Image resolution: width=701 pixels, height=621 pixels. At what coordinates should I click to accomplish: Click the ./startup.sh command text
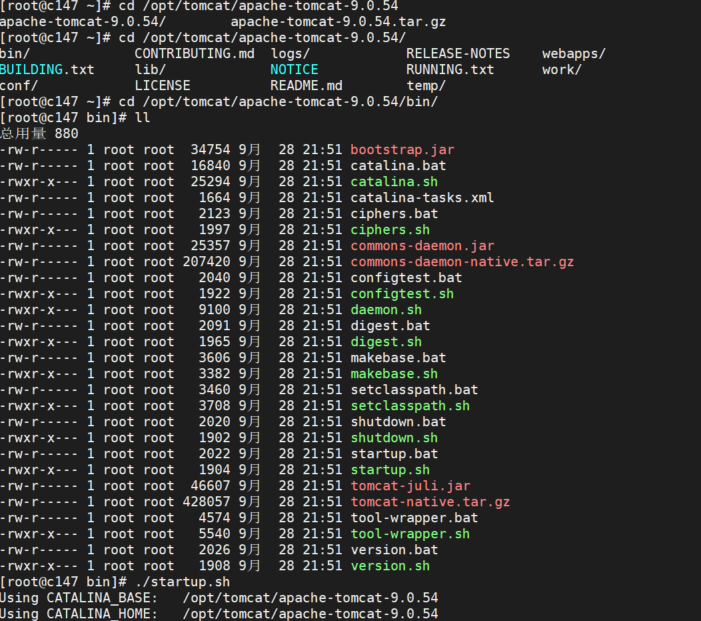[182, 582]
